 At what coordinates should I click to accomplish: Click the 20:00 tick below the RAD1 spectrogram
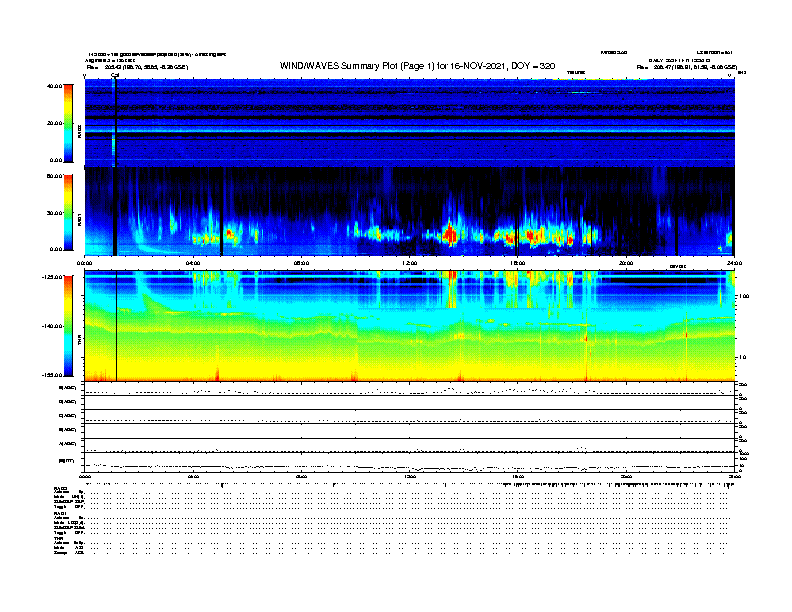(x=626, y=263)
